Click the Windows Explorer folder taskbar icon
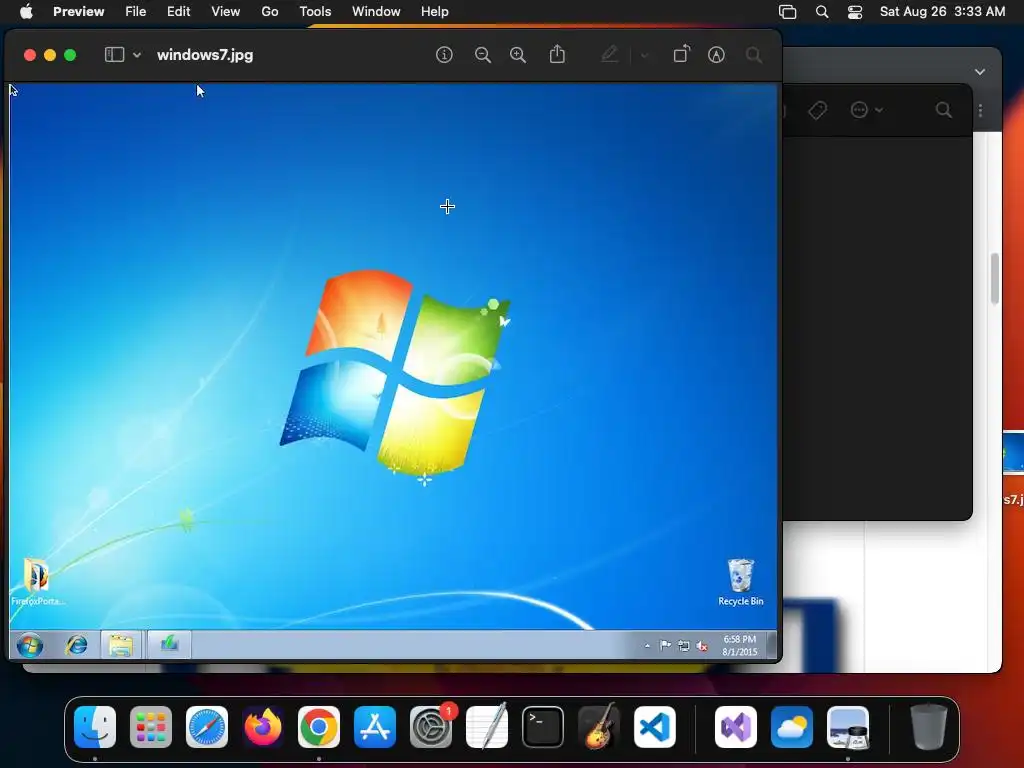Screen dimensions: 1024x768 (121, 645)
